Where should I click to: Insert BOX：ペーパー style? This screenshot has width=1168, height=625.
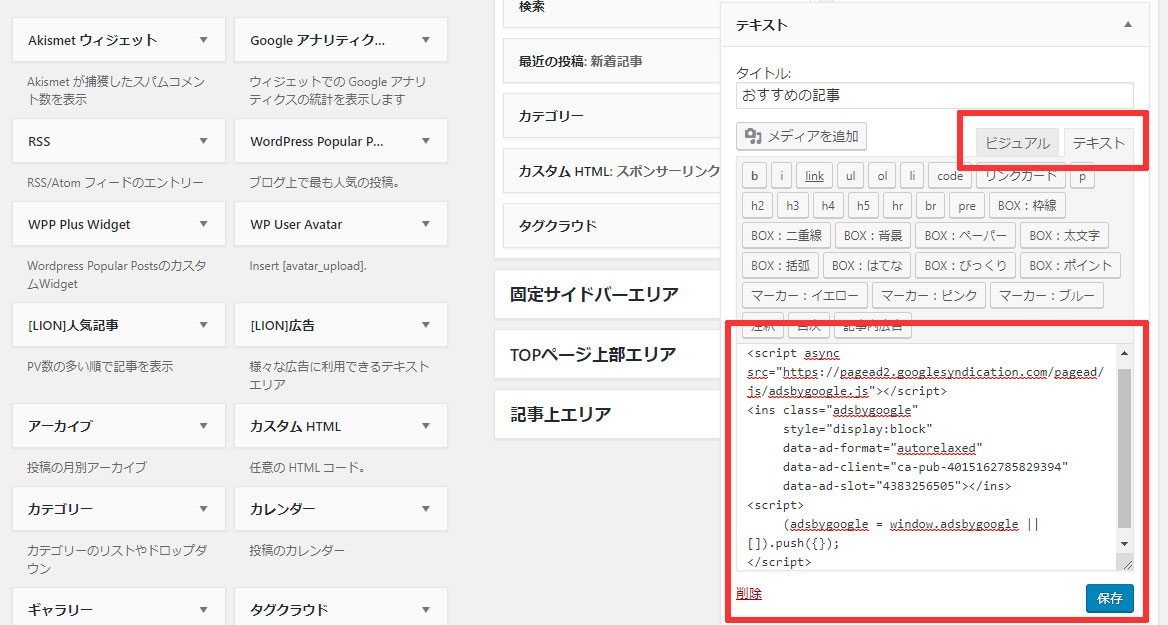[x=965, y=235]
